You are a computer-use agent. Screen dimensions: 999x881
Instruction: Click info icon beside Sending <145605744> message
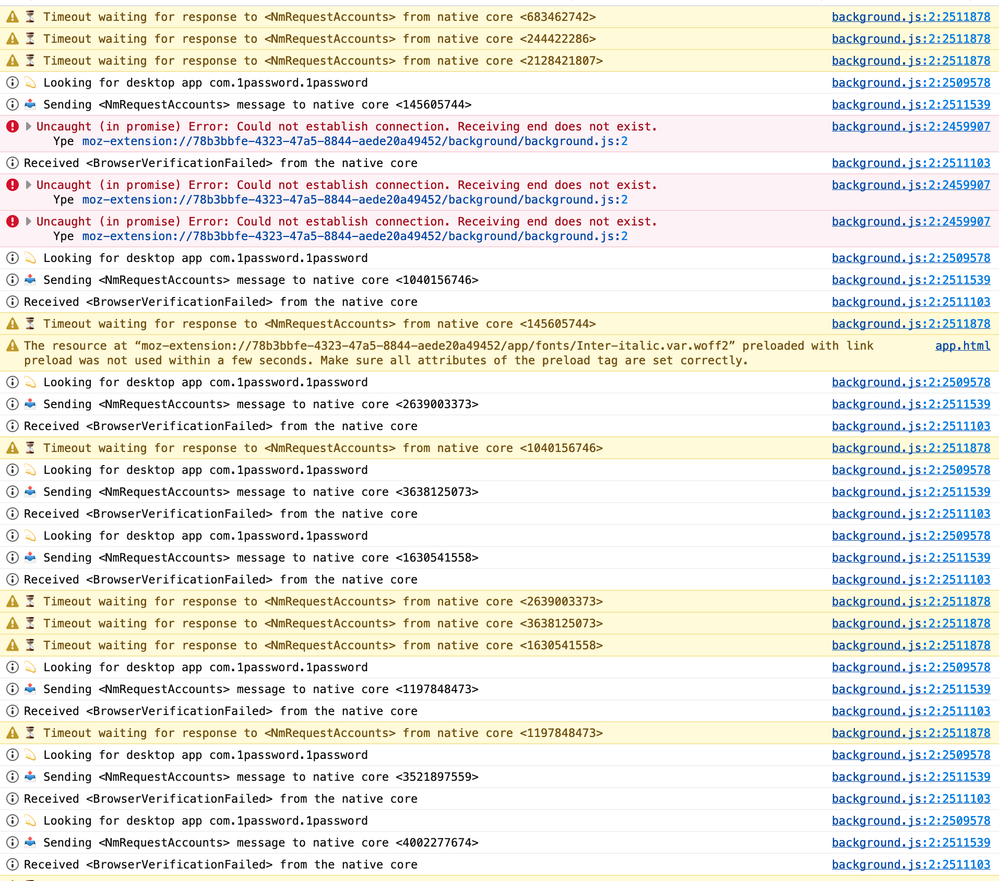pos(12,105)
